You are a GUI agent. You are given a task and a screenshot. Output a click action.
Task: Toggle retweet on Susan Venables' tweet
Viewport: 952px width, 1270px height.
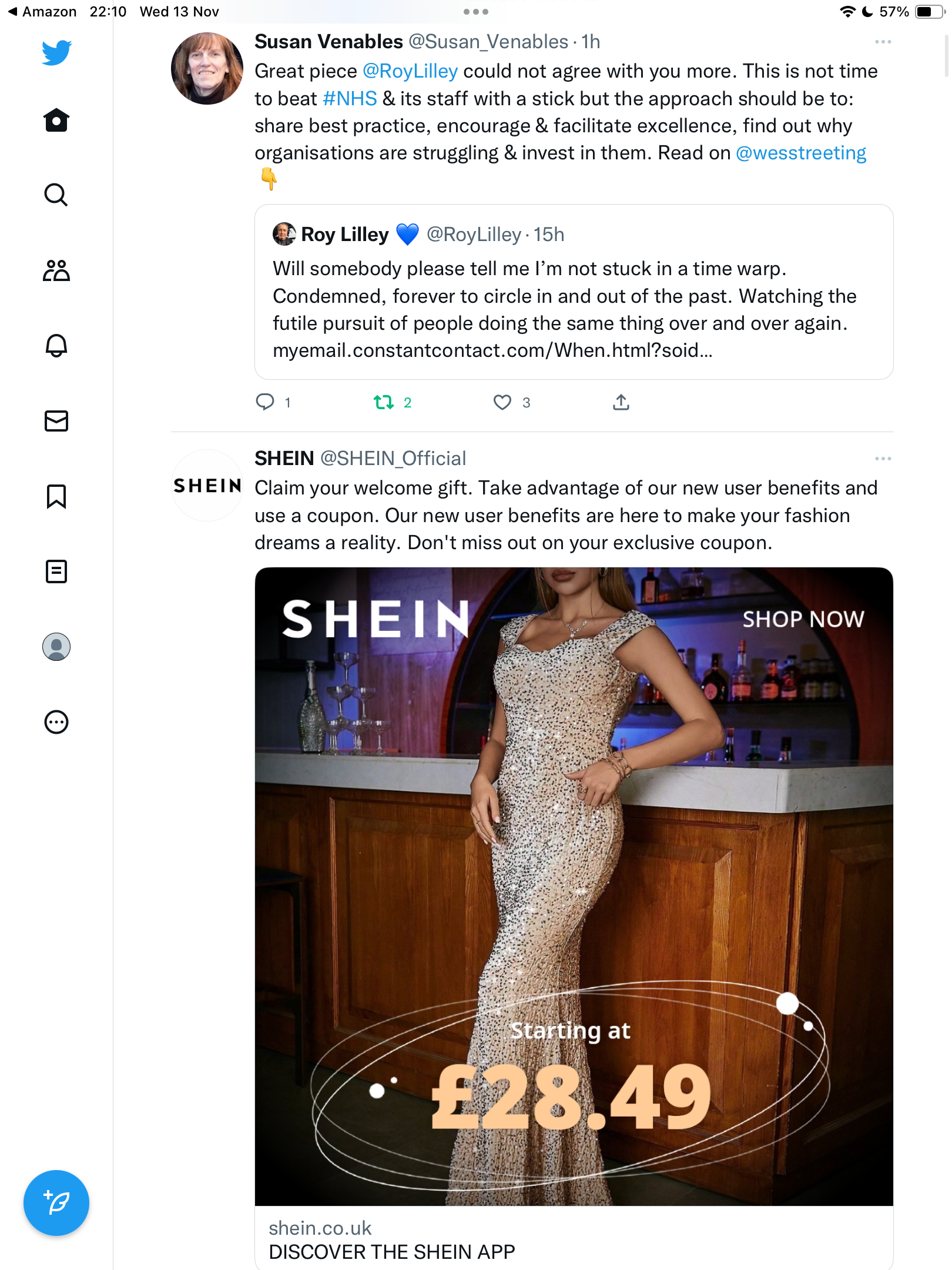click(384, 403)
